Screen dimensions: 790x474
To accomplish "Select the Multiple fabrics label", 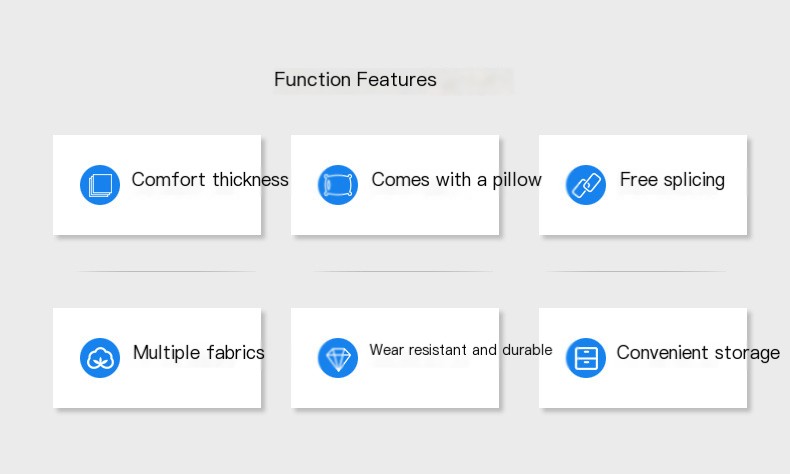I will 199,353.
